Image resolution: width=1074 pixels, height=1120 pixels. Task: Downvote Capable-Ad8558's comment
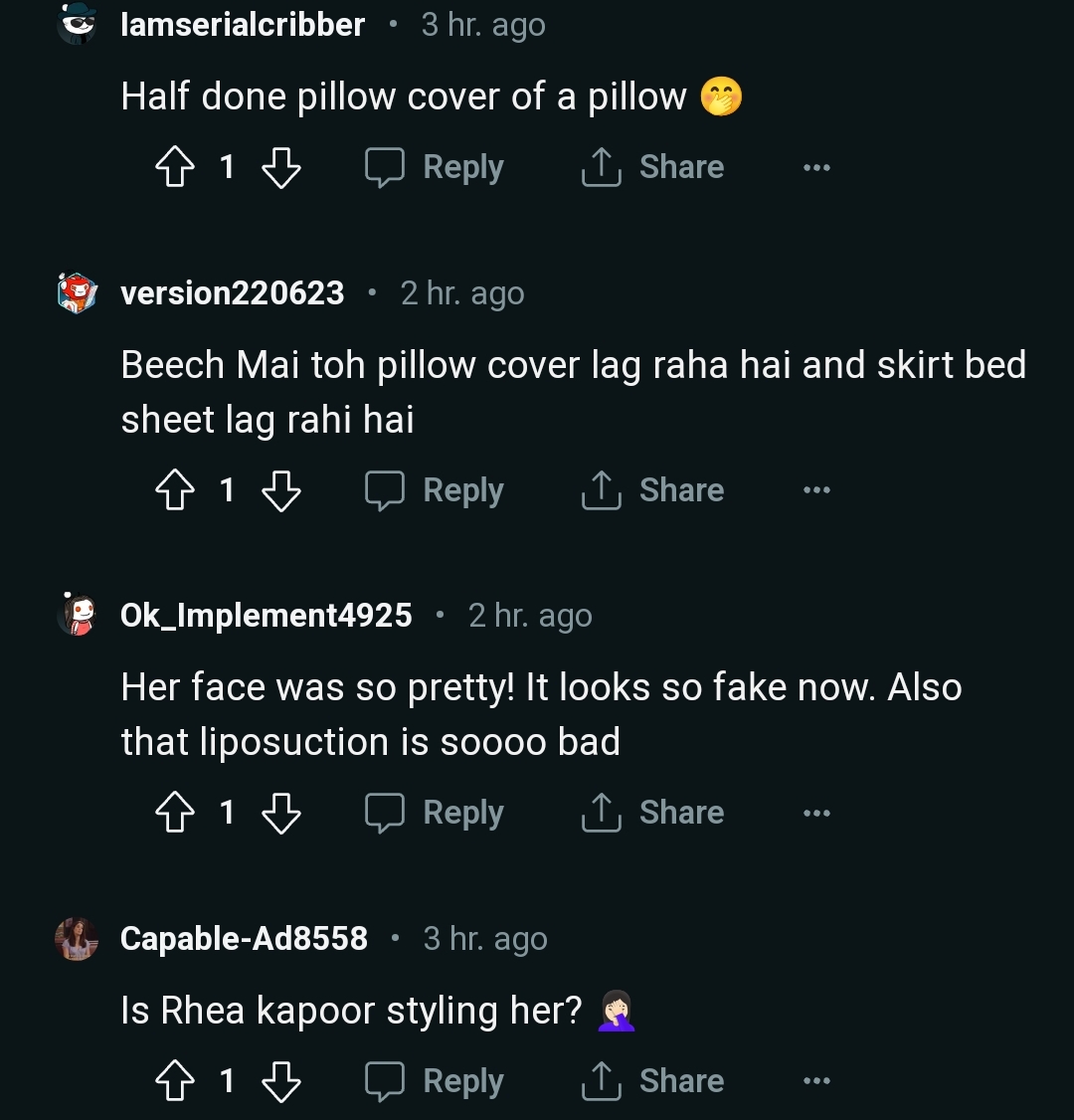[x=280, y=1081]
